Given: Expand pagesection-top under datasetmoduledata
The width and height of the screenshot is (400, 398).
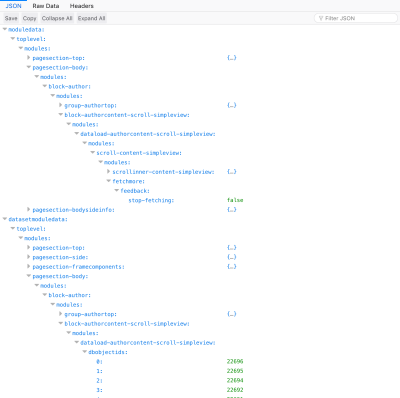Looking at the screenshot, I should [x=29, y=247].
